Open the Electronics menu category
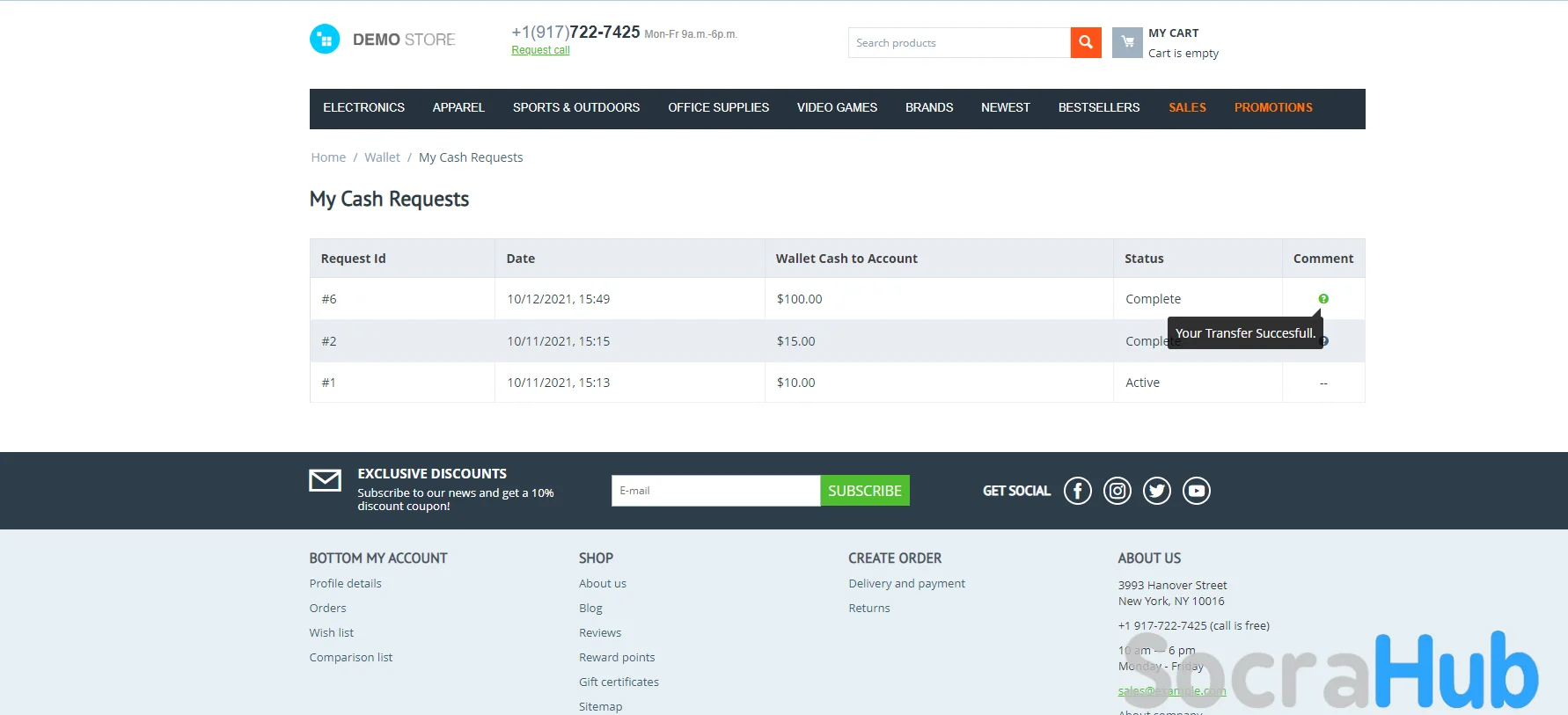Screen dimensions: 1568x715 click(363, 107)
